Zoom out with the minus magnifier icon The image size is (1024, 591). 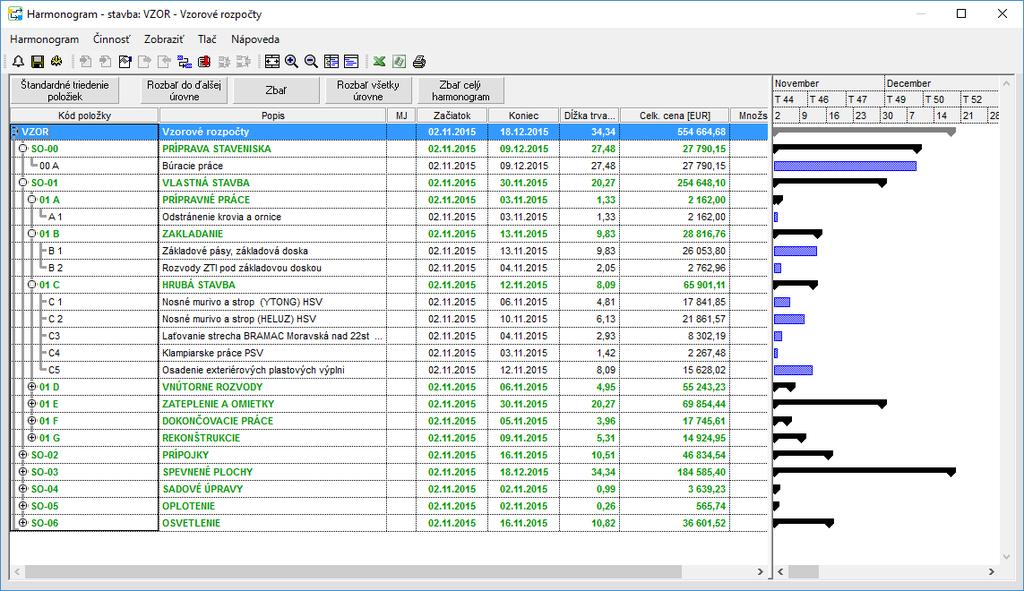[312, 61]
